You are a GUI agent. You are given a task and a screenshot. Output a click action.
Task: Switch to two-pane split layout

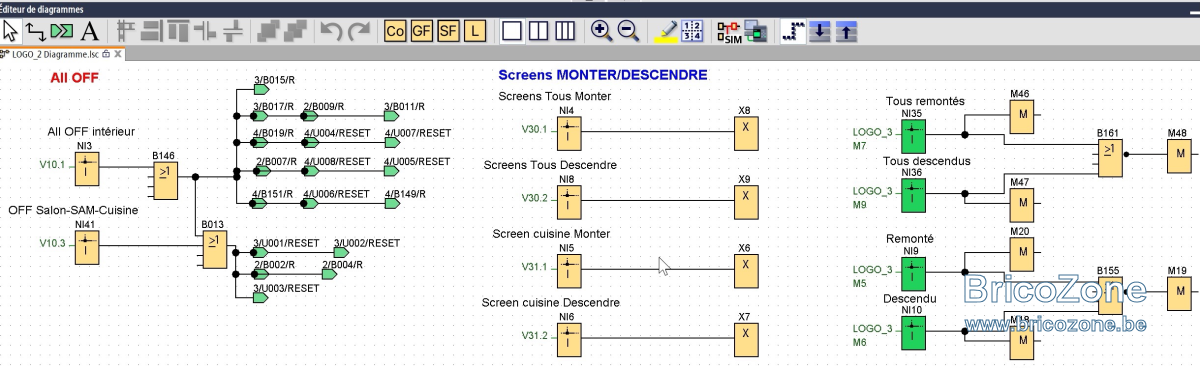[538, 31]
